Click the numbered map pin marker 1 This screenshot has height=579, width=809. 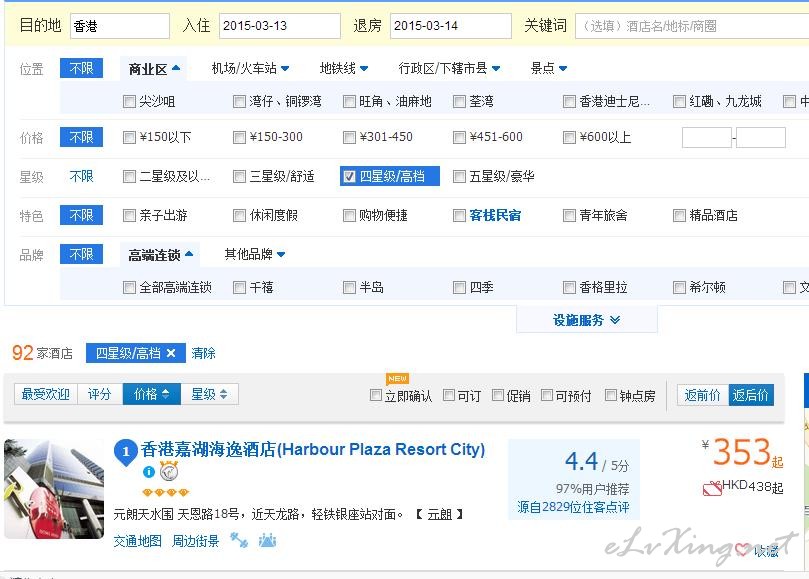125,452
